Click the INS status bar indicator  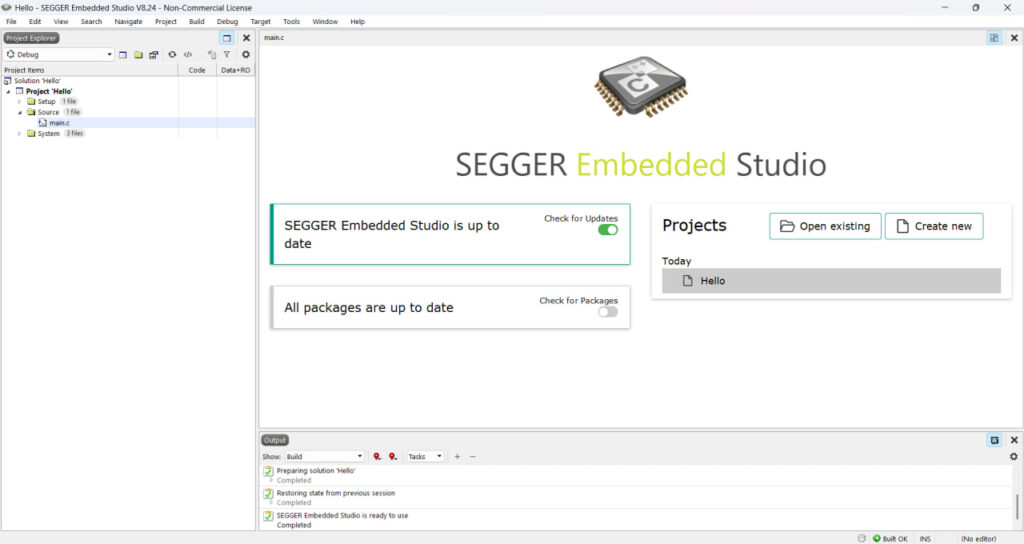click(925, 539)
